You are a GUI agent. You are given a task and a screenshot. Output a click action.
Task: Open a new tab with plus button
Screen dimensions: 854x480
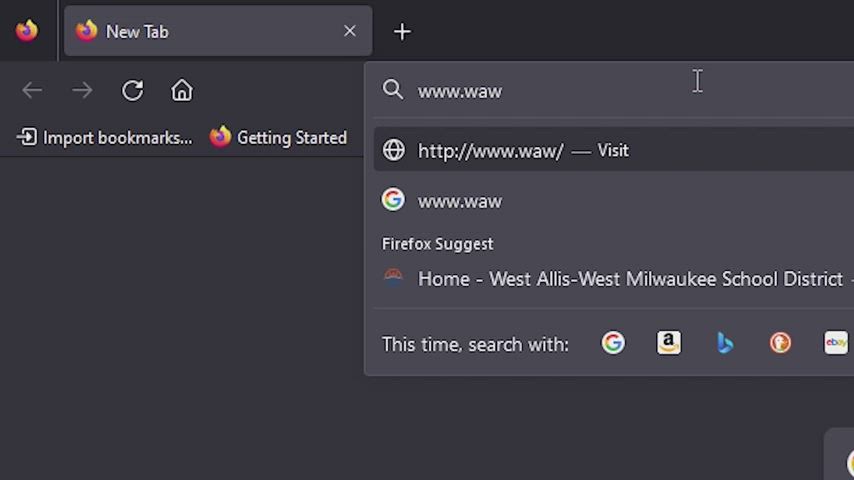click(x=402, y=32)
